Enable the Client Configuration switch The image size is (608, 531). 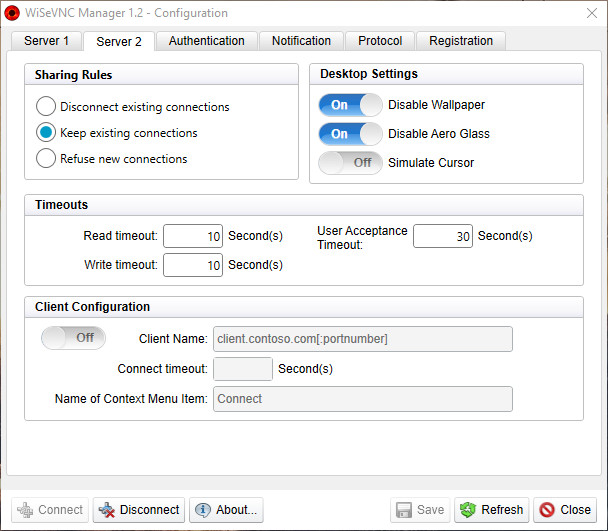73,338
